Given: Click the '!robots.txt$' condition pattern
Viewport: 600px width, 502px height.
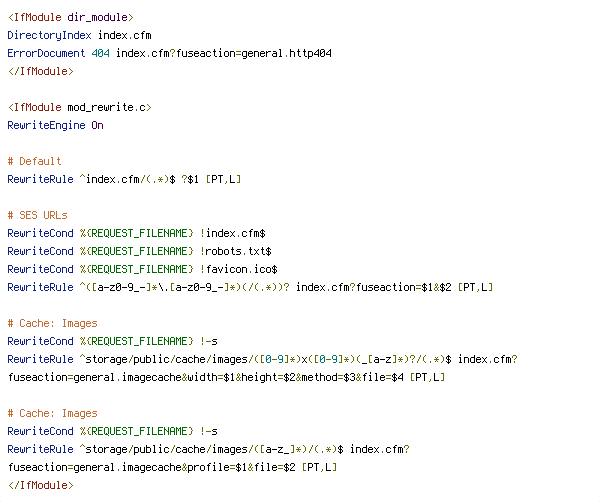Looking at the screenshot, I should pyautogui.click(x=236, y=251).
